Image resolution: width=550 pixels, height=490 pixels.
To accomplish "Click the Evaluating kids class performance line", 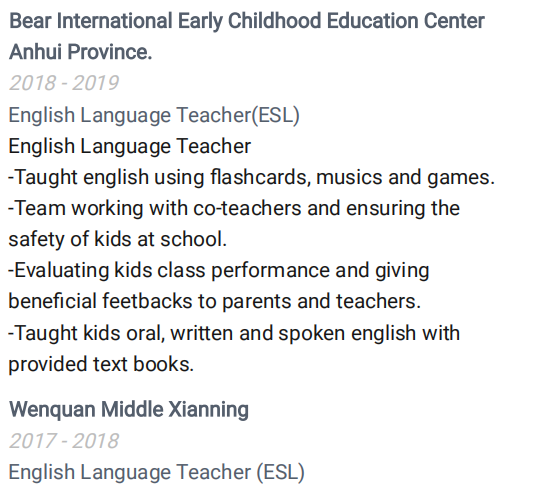I will (x=219, y=270).
